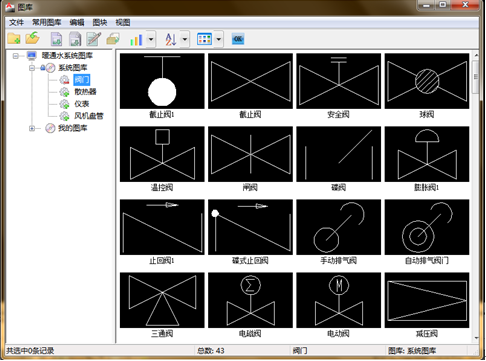Select the 风机盘管 category in the tree
The width and height of the screenshot is (486, 361).
[89, 116]
